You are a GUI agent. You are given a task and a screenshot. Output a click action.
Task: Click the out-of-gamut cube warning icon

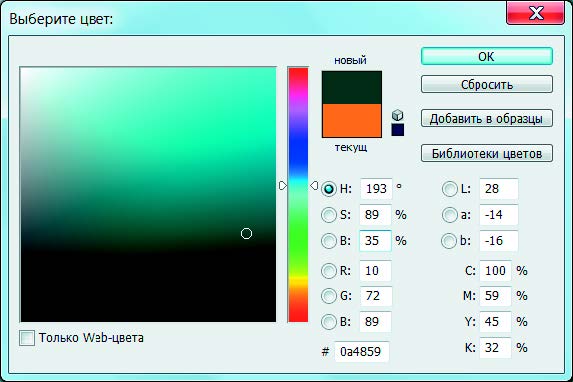tap(398, 115)
